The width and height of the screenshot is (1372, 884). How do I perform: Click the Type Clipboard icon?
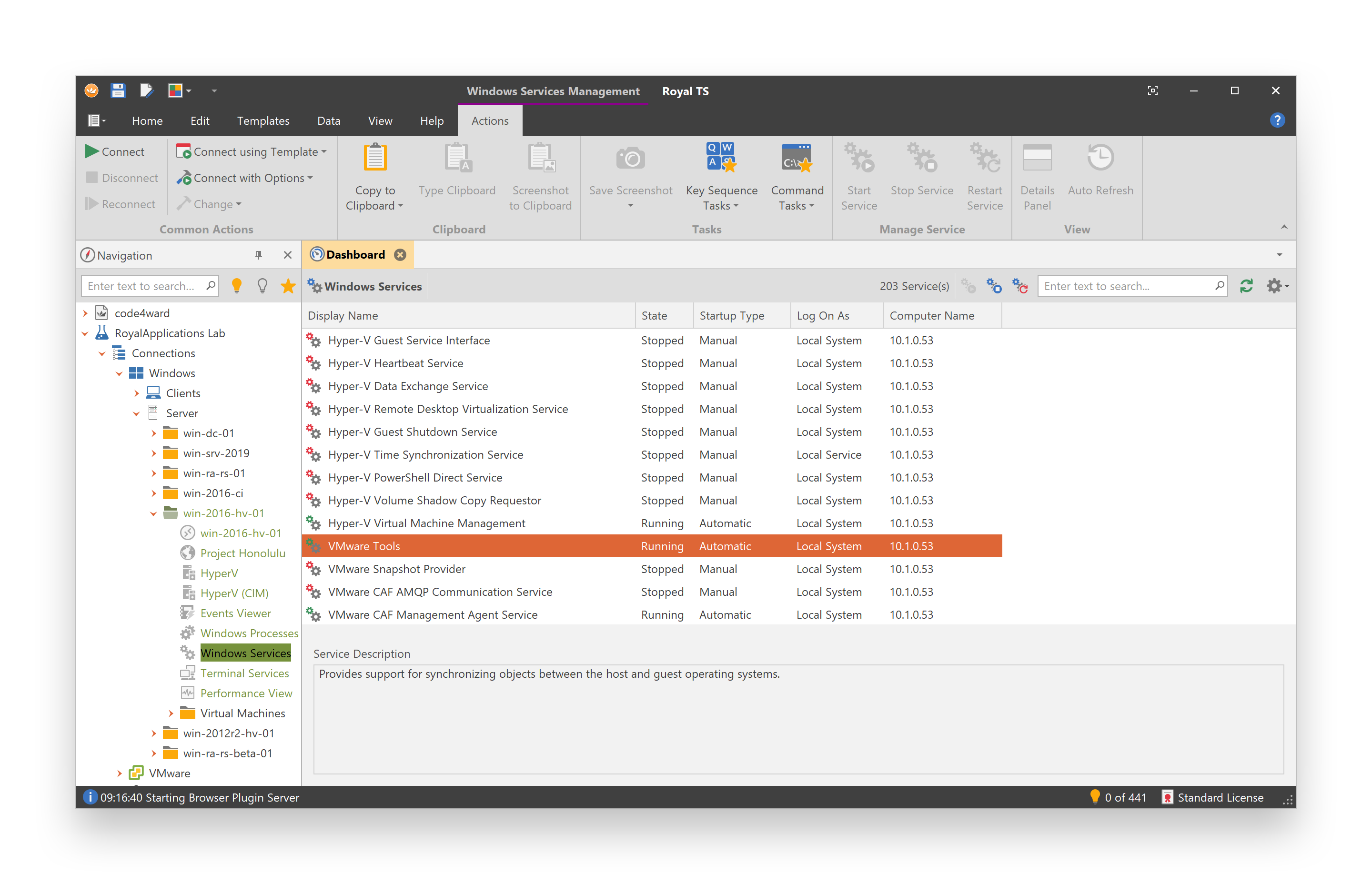pos(457,158)
